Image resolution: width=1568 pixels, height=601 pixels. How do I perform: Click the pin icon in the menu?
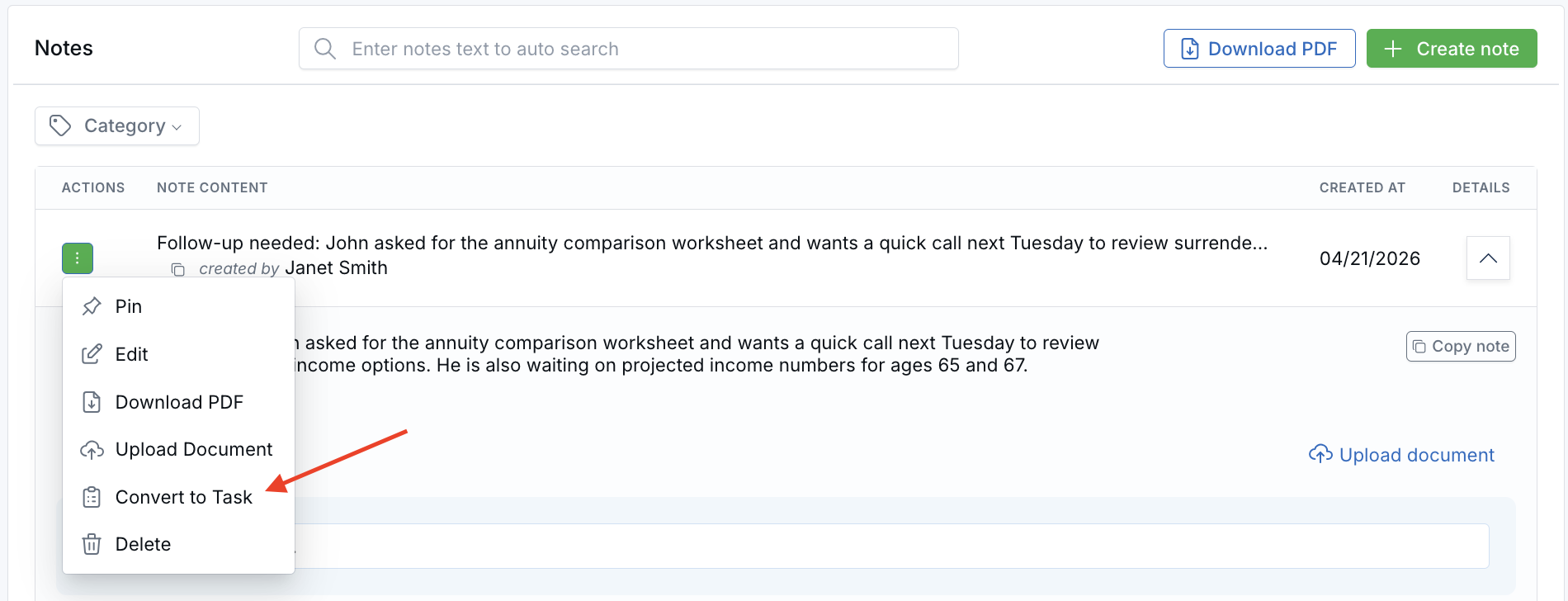(x=92, y=306)
